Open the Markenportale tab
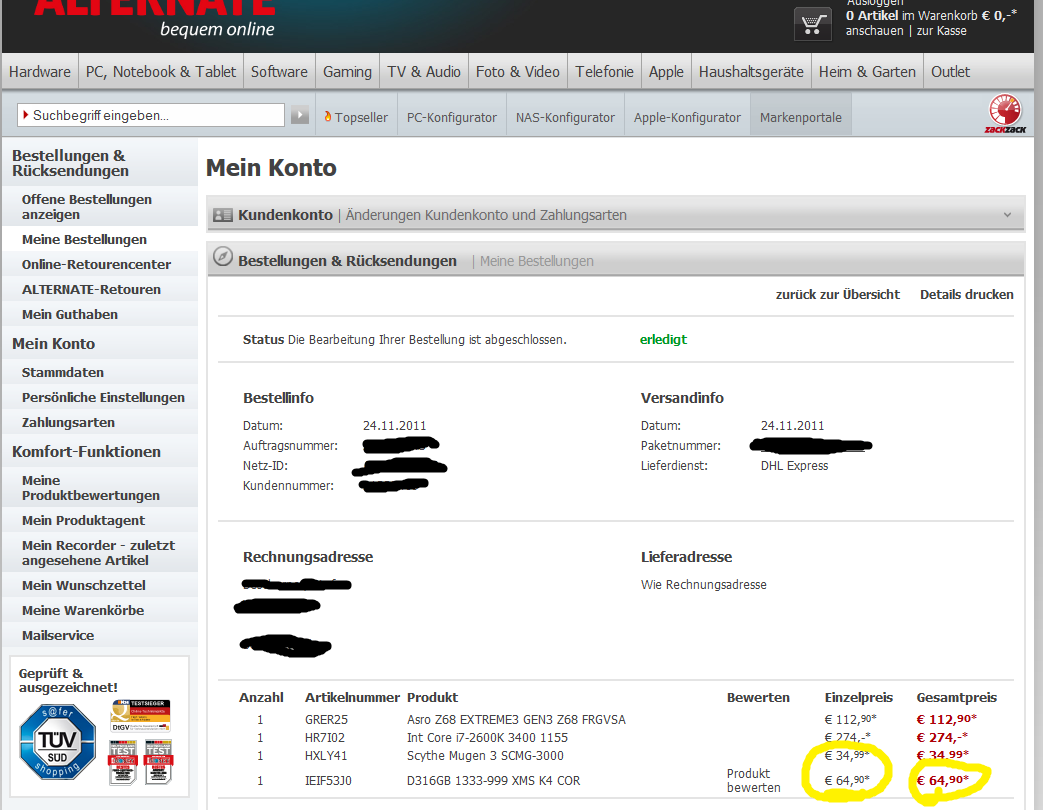Image resolution: width=1043 pixels, height=810 pixels. point(801,117)
